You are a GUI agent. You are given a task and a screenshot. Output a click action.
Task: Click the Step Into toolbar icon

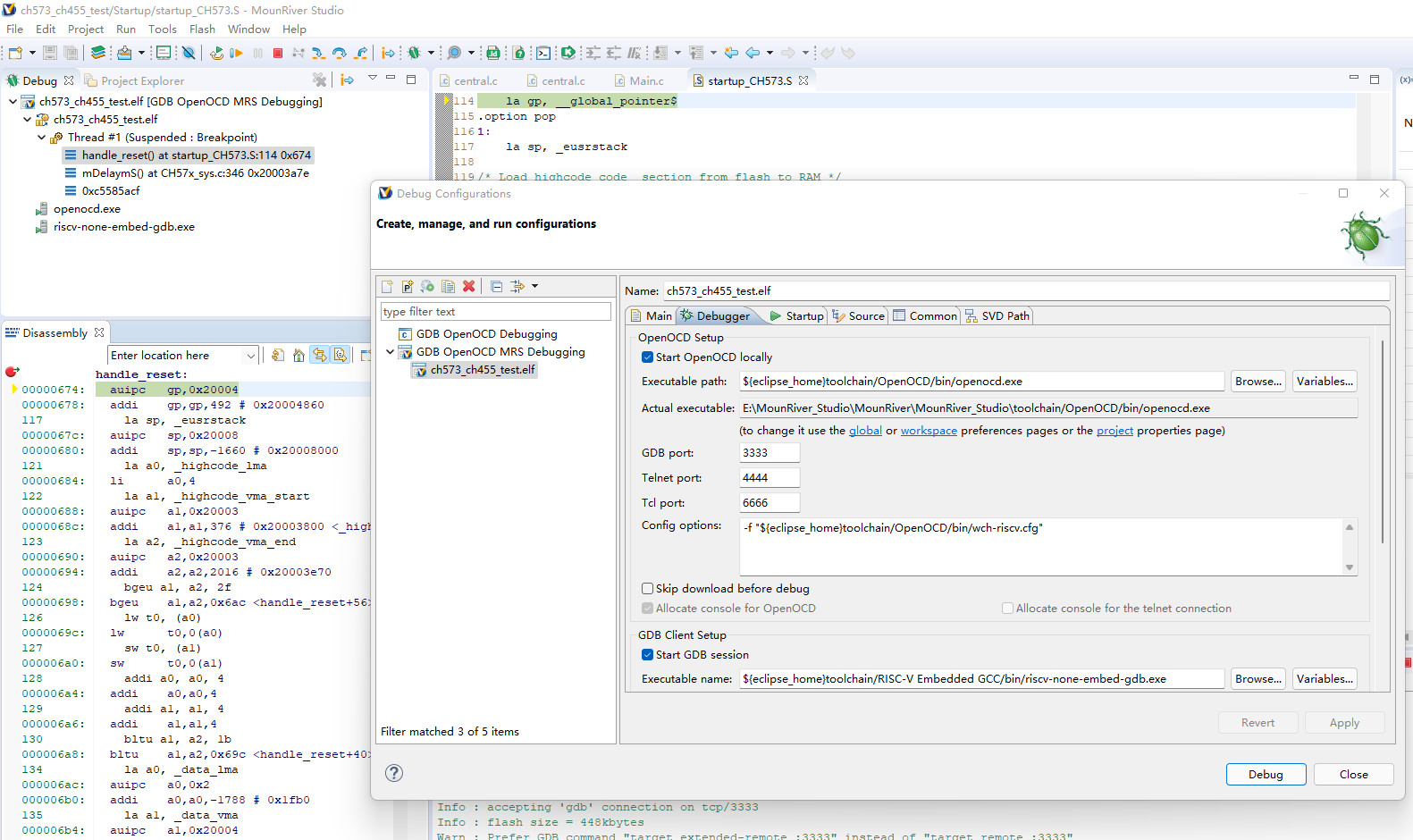[x=319, y=53]
